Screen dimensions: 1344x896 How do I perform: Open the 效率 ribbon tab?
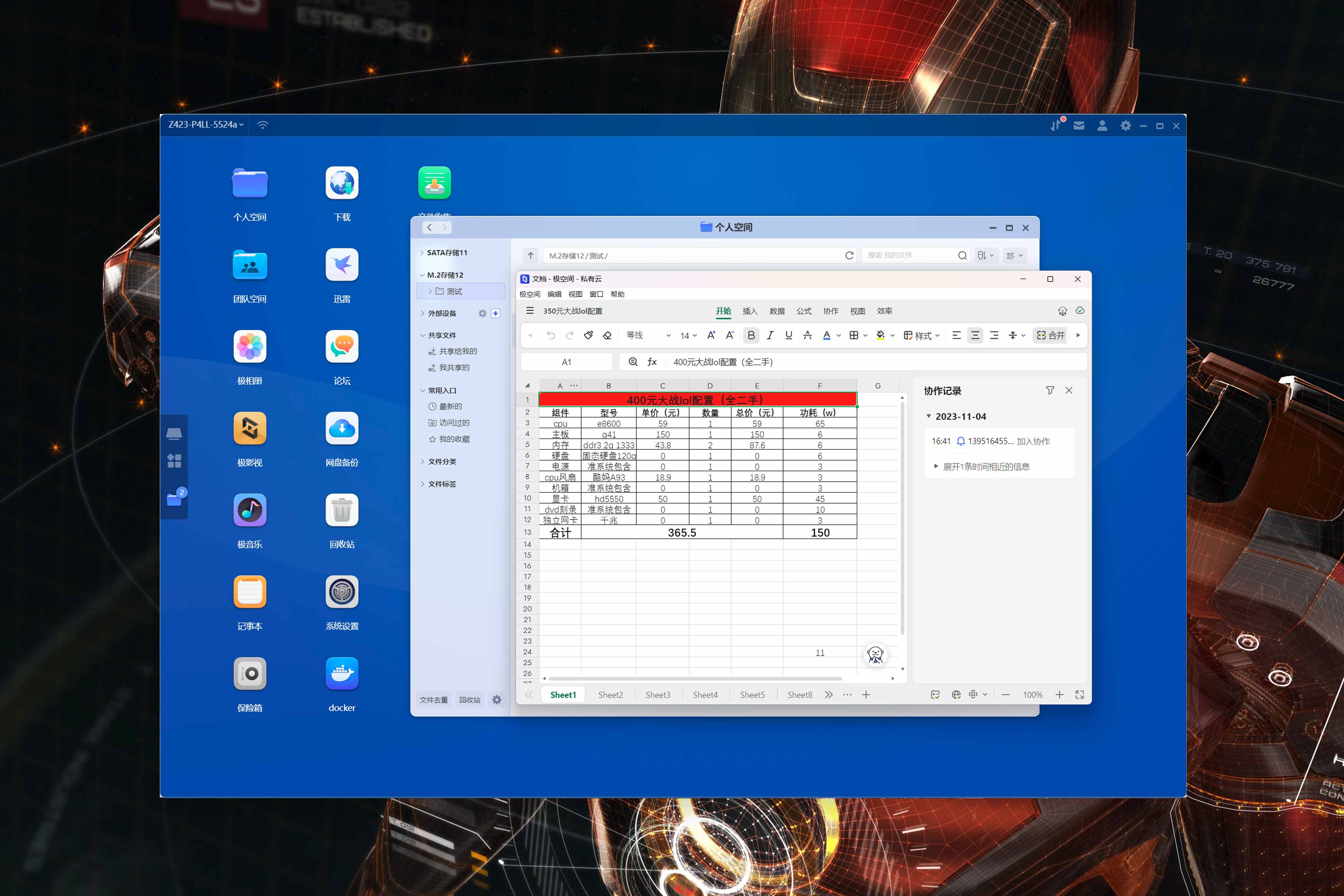[x=885, y=311]
